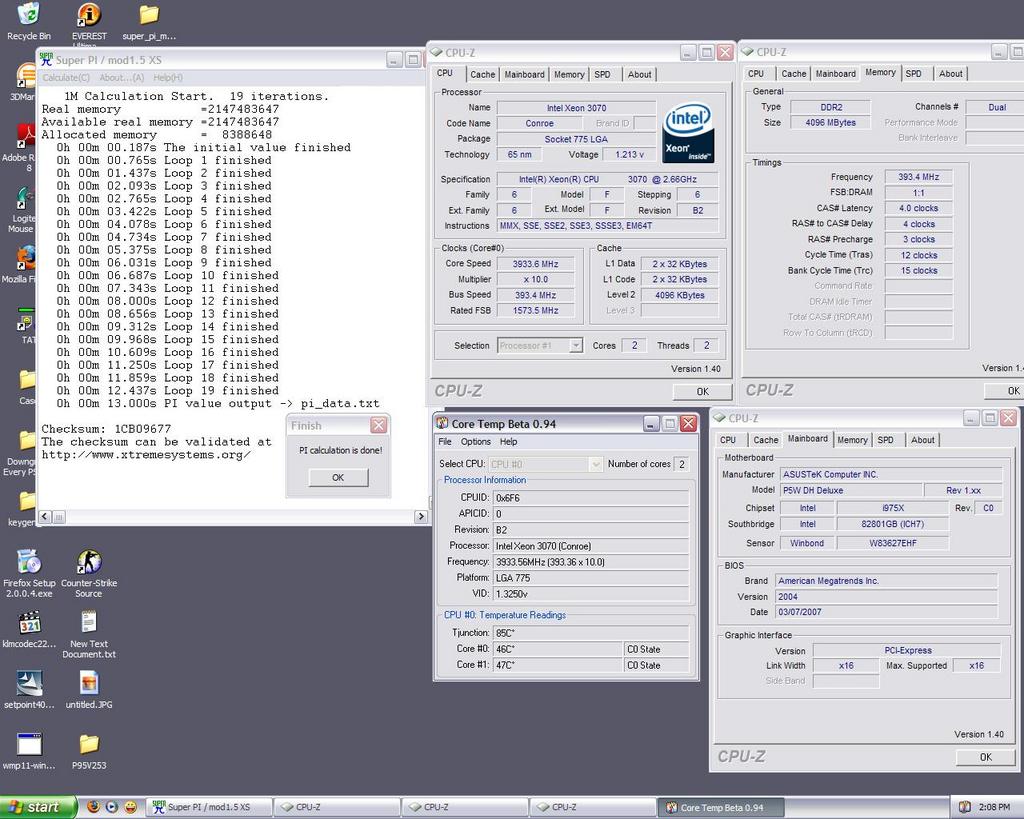Click the P5W DH Deluxe model field
1024x819 pixels.
(x=851, y=490)
